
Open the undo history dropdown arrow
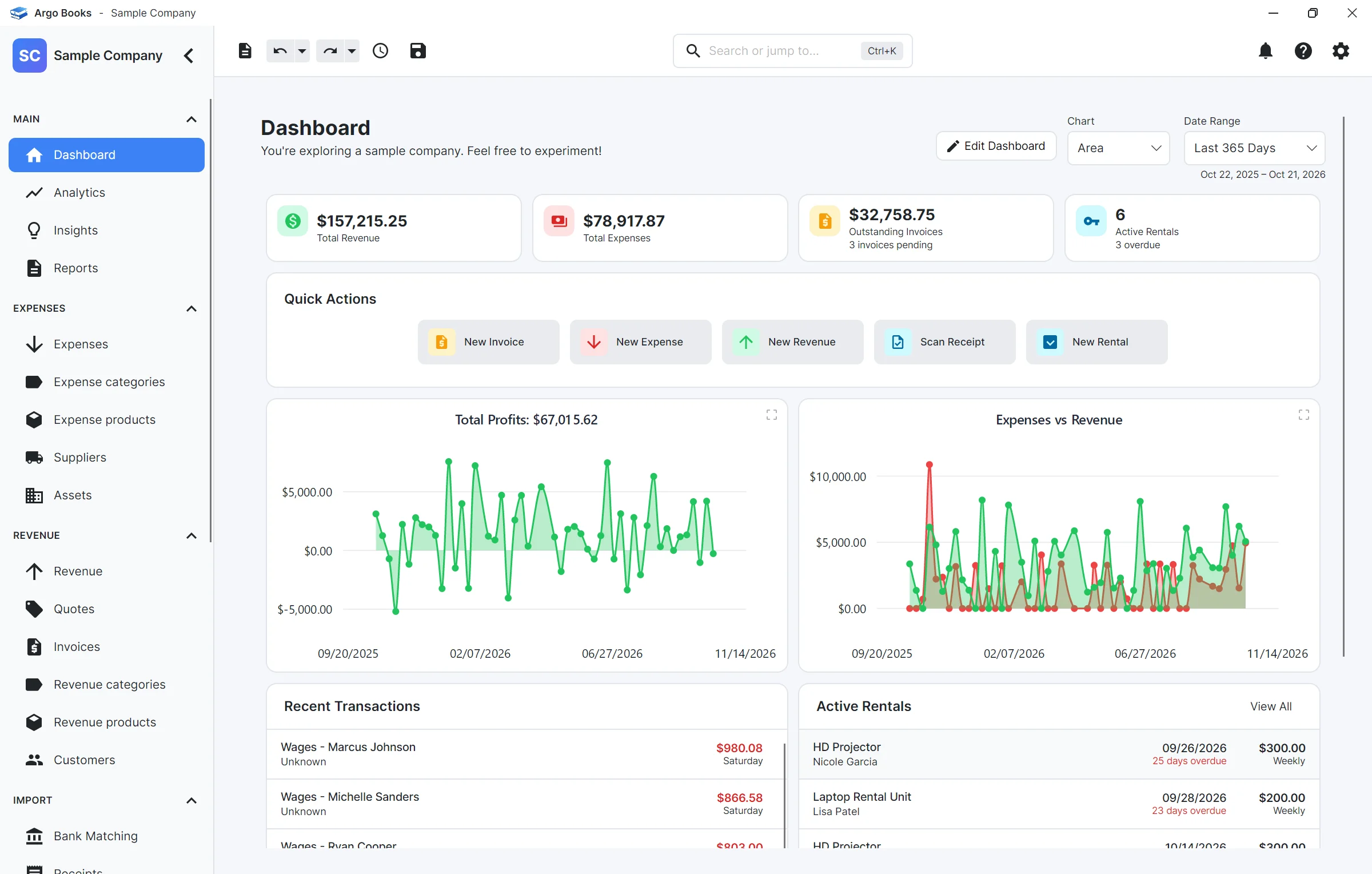pyautogui.click(x=302, y=51)
